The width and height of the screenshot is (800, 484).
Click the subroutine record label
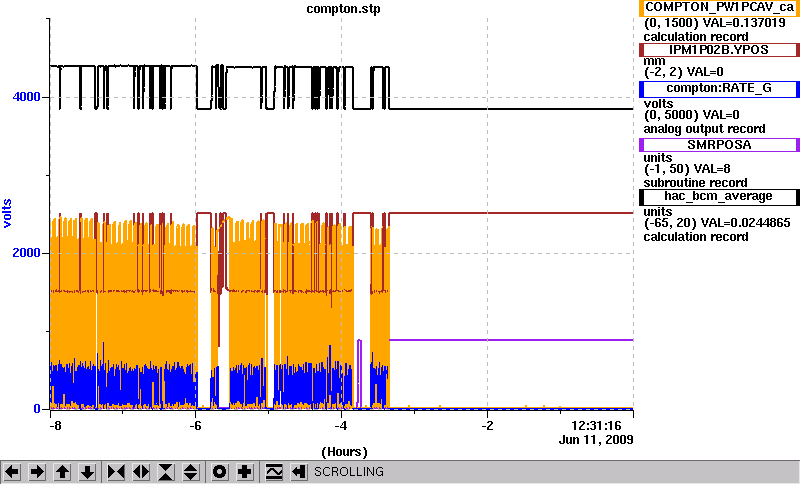tap(695, 183)
